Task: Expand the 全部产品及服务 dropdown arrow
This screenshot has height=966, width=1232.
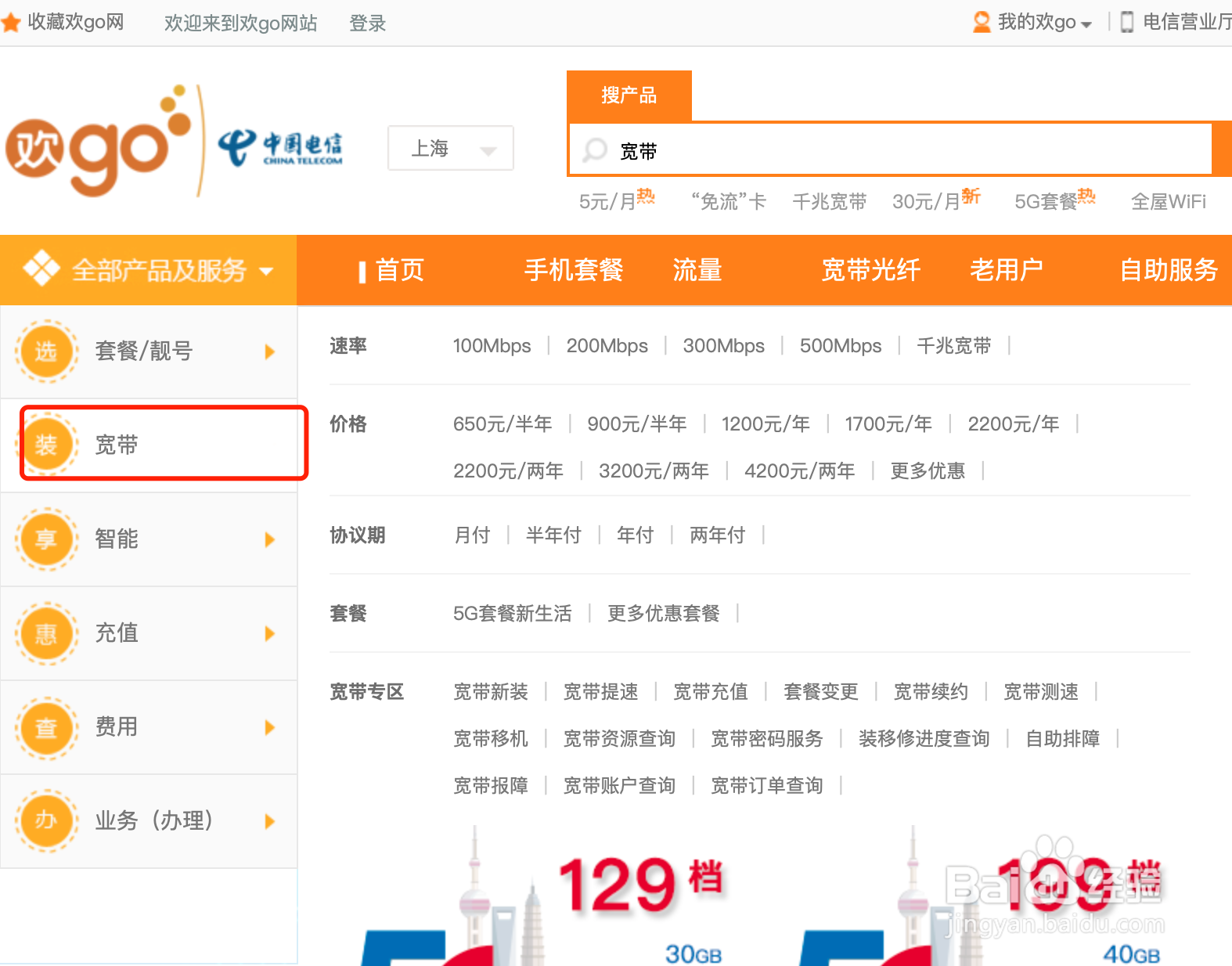Action: (266, 272)
